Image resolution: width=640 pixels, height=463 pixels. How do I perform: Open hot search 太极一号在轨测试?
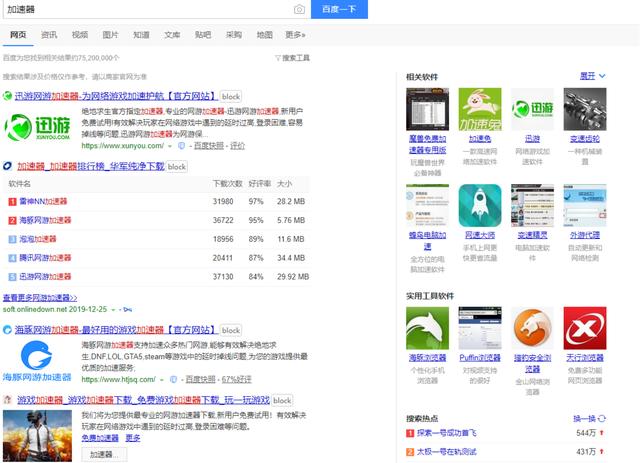click(x=447, y=452)
